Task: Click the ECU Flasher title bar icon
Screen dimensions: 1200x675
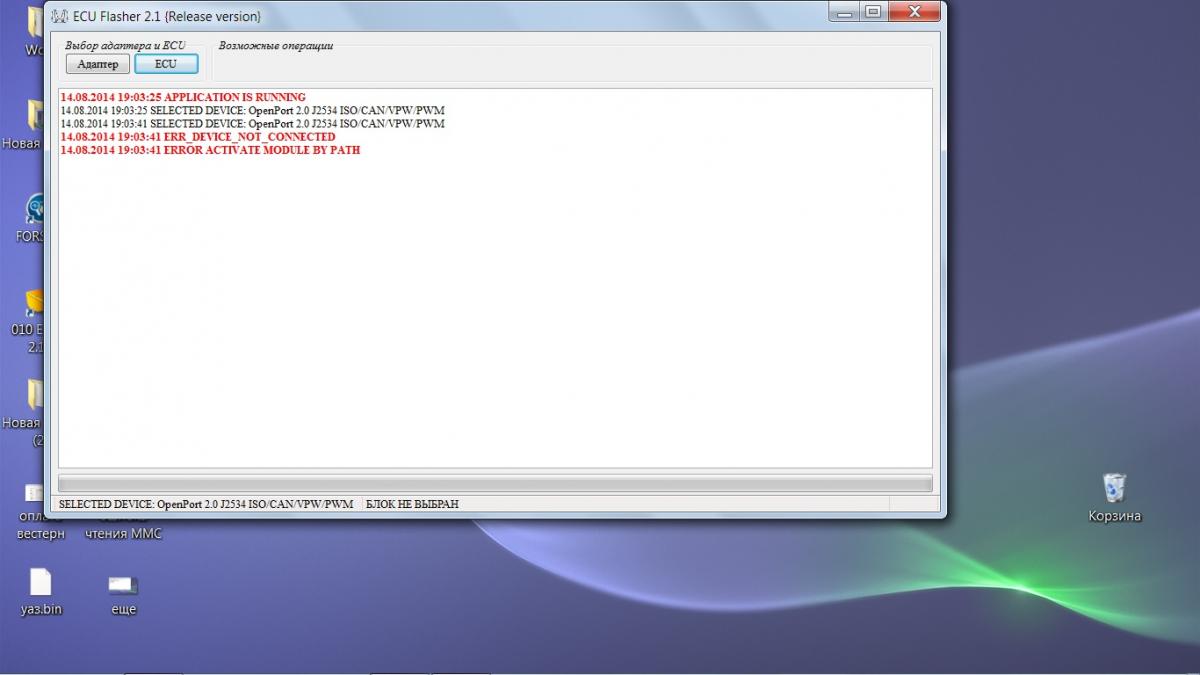Action: [x=59, y=16]
